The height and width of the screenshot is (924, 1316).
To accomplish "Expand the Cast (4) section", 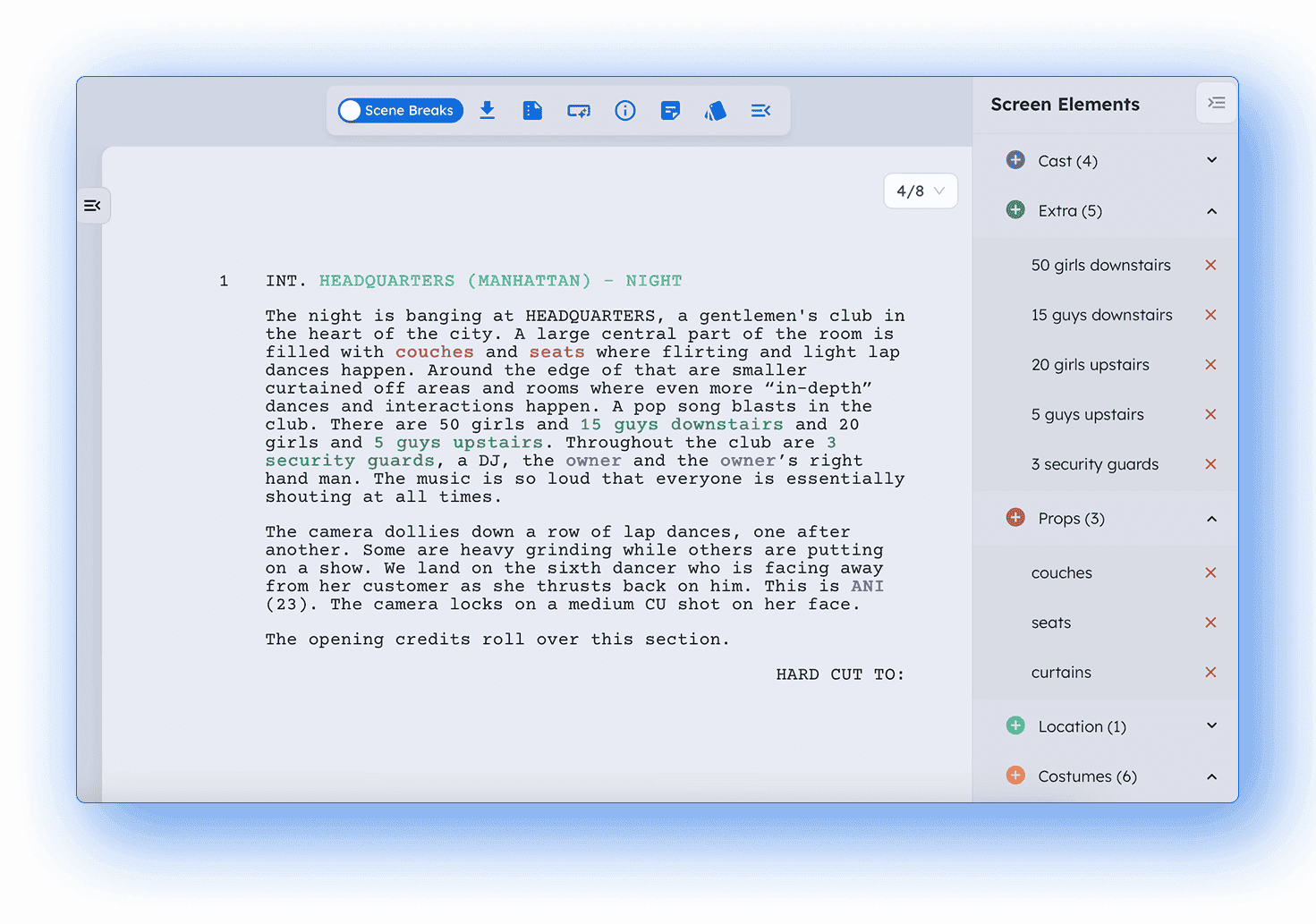I will click(1211, 160).
